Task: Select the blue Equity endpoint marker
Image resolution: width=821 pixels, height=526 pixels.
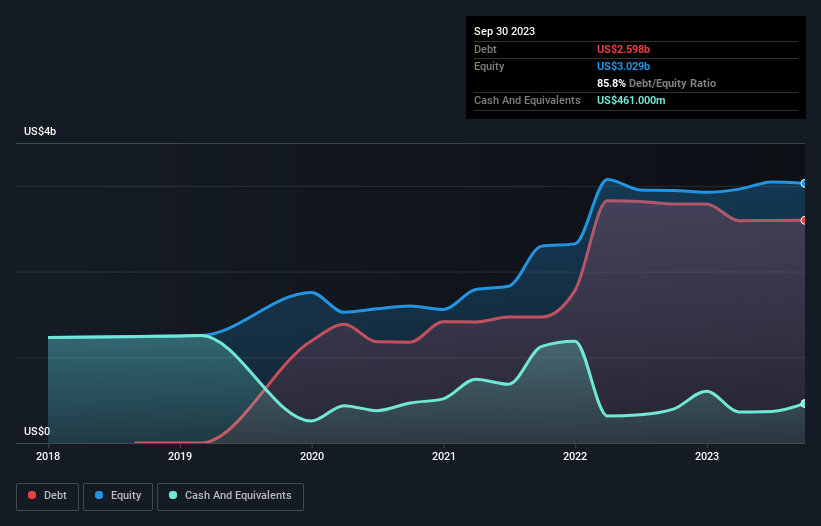Action: coord(804,183)
